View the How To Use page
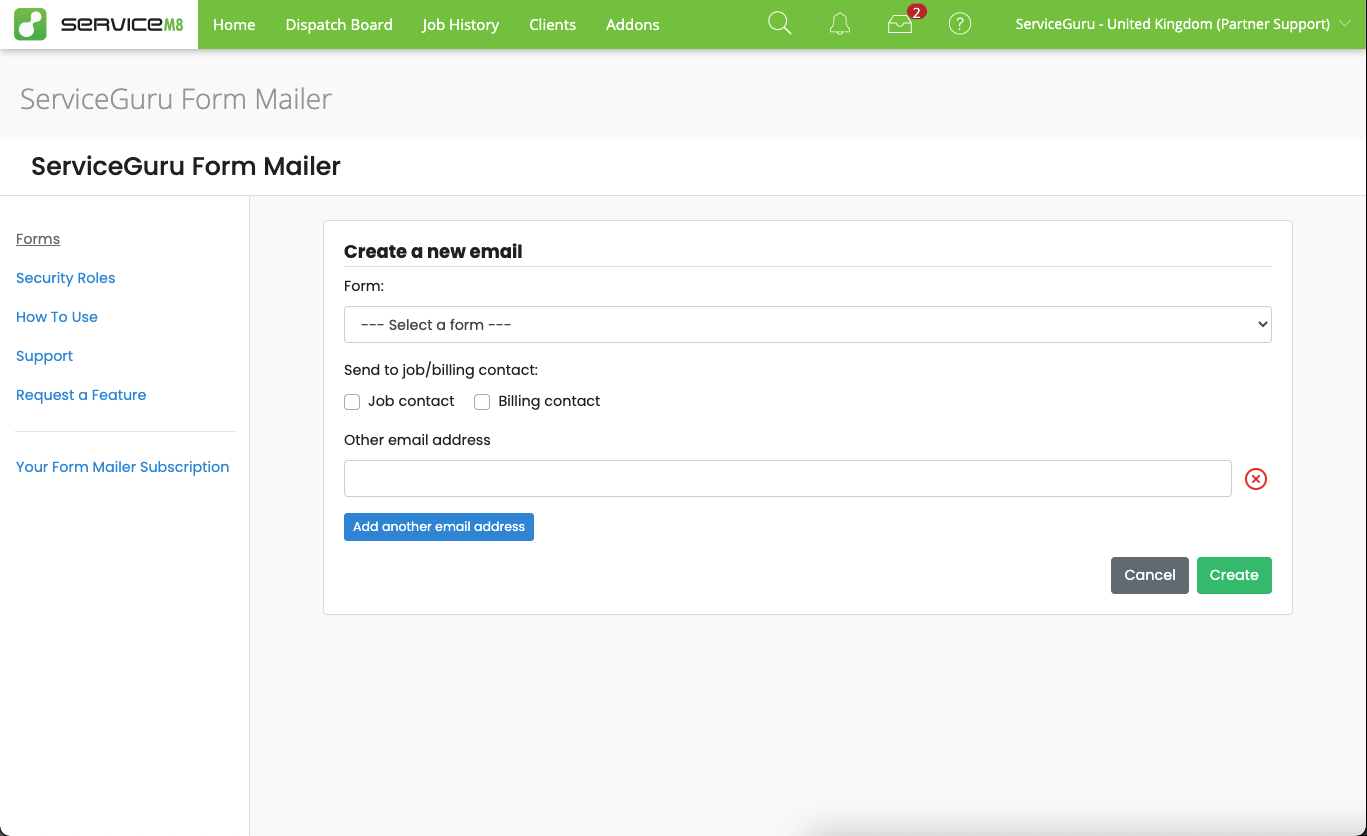The width and height of the screenshot is (1367, 836). pos(57,317)
